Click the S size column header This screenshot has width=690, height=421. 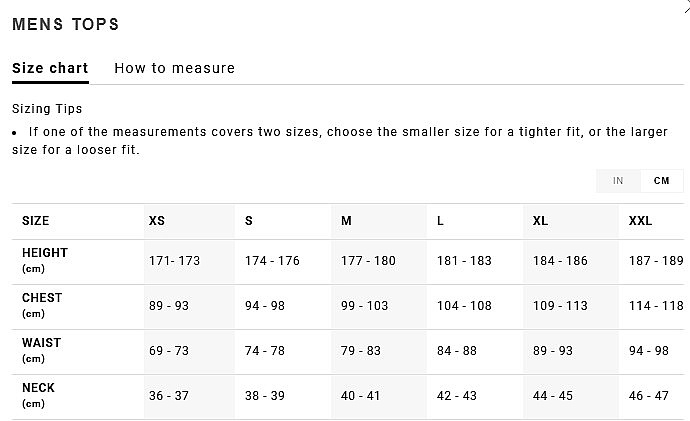point(249,221)
